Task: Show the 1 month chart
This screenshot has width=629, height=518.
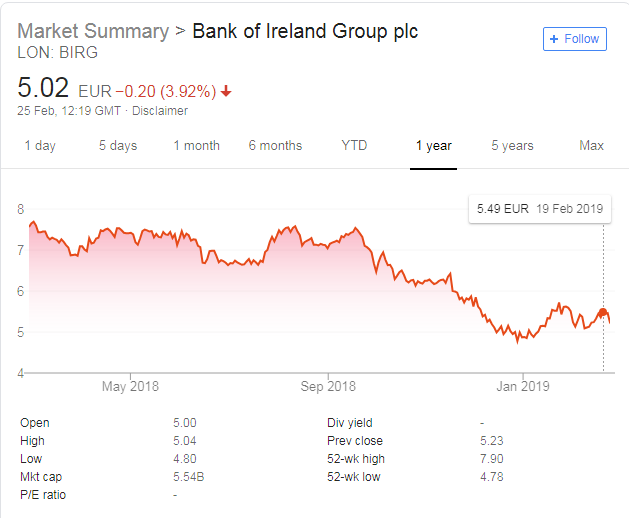Action: tap(196, 146)
